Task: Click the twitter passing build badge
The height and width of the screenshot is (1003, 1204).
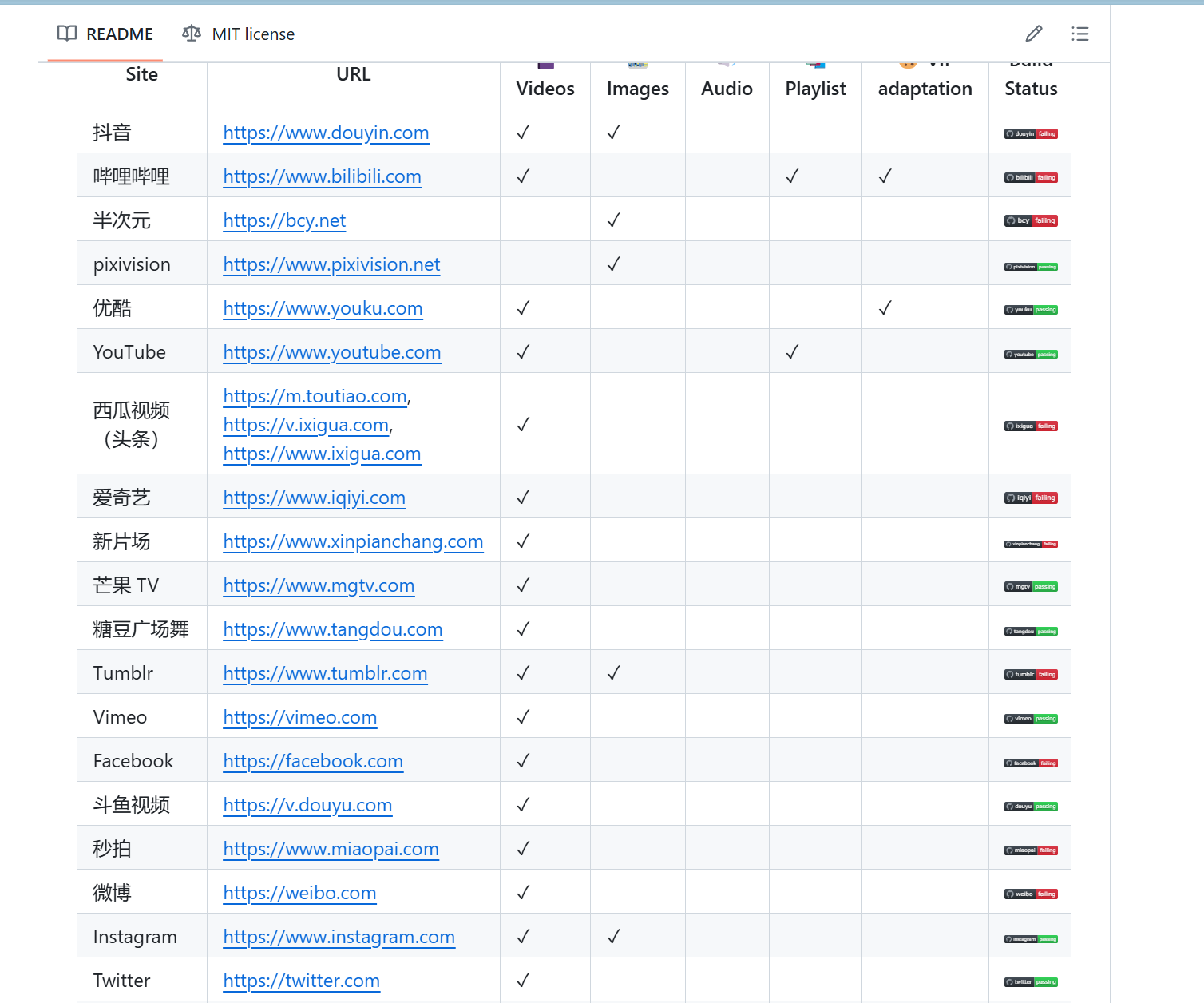Action: (x=1031, y=981)
